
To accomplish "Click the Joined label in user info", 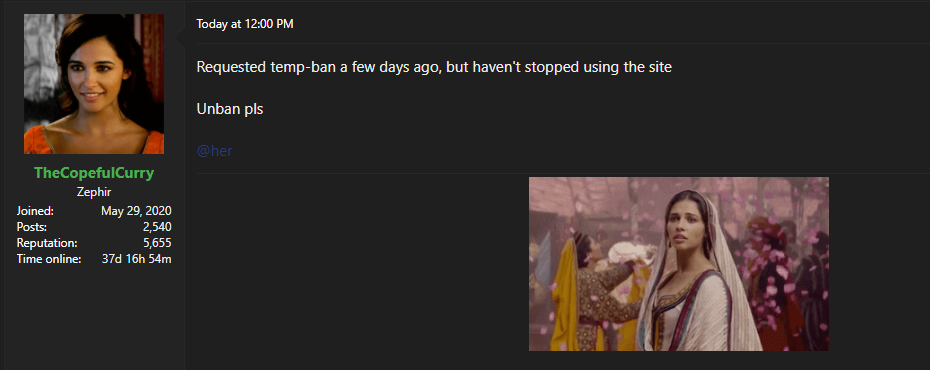I will 35,211.
